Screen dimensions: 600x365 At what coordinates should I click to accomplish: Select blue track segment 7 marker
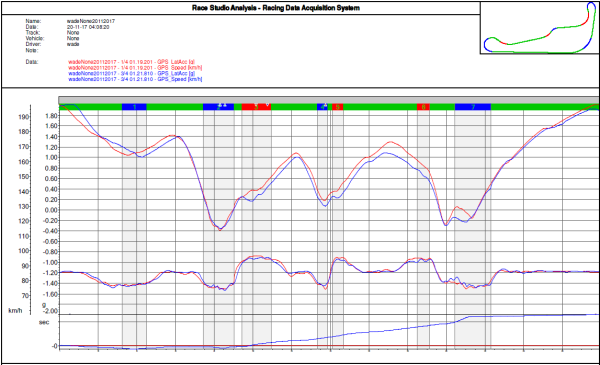point(473,107)
